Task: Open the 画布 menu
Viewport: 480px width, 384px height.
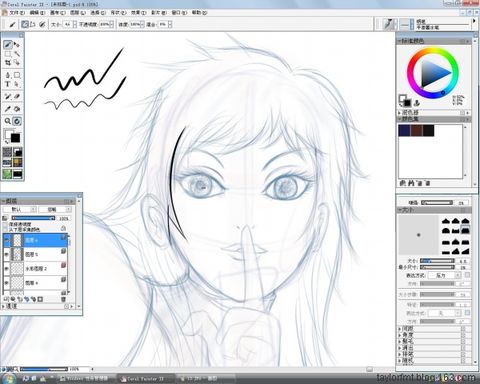Action: coord(57,13)
